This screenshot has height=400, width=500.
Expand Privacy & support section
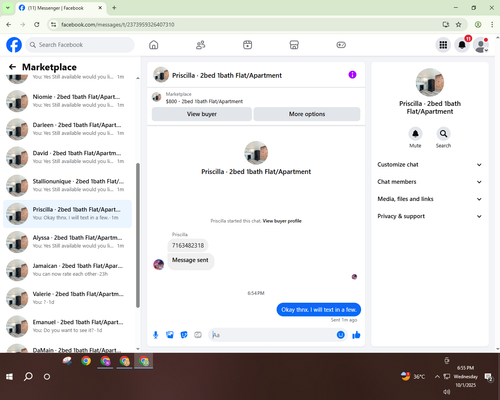(x=430, y=216)
